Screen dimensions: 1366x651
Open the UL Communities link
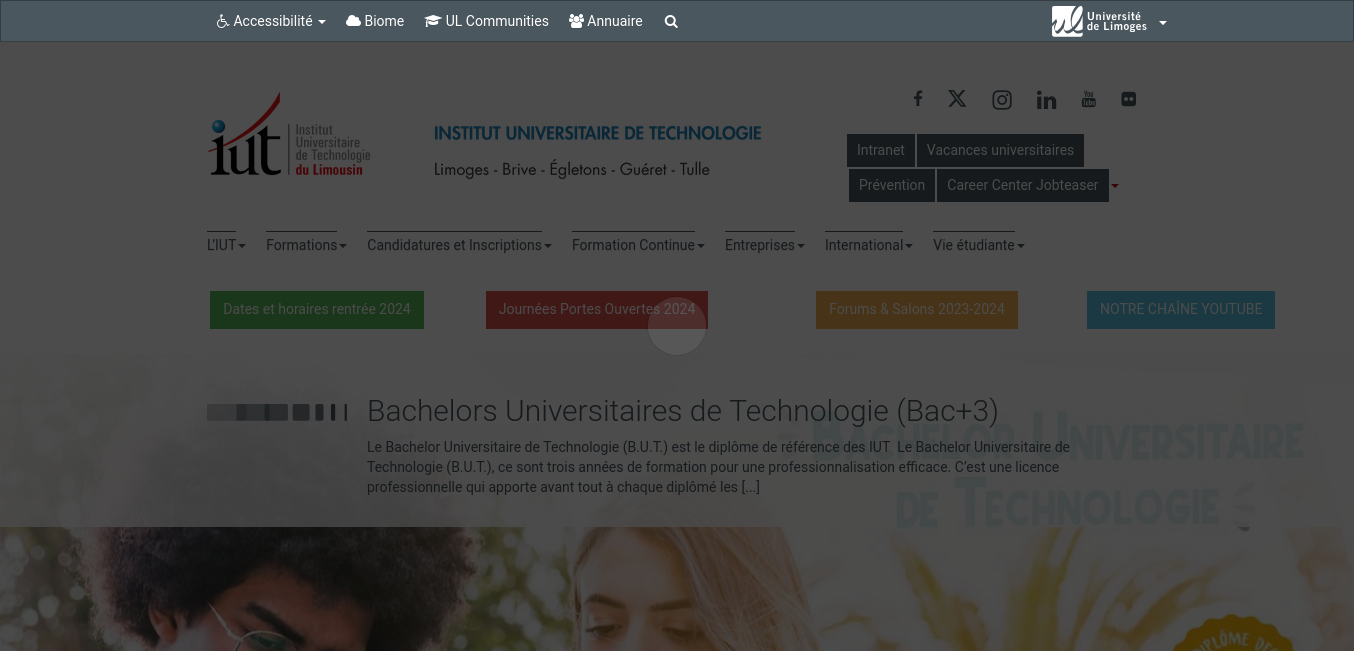pos(487,21)
